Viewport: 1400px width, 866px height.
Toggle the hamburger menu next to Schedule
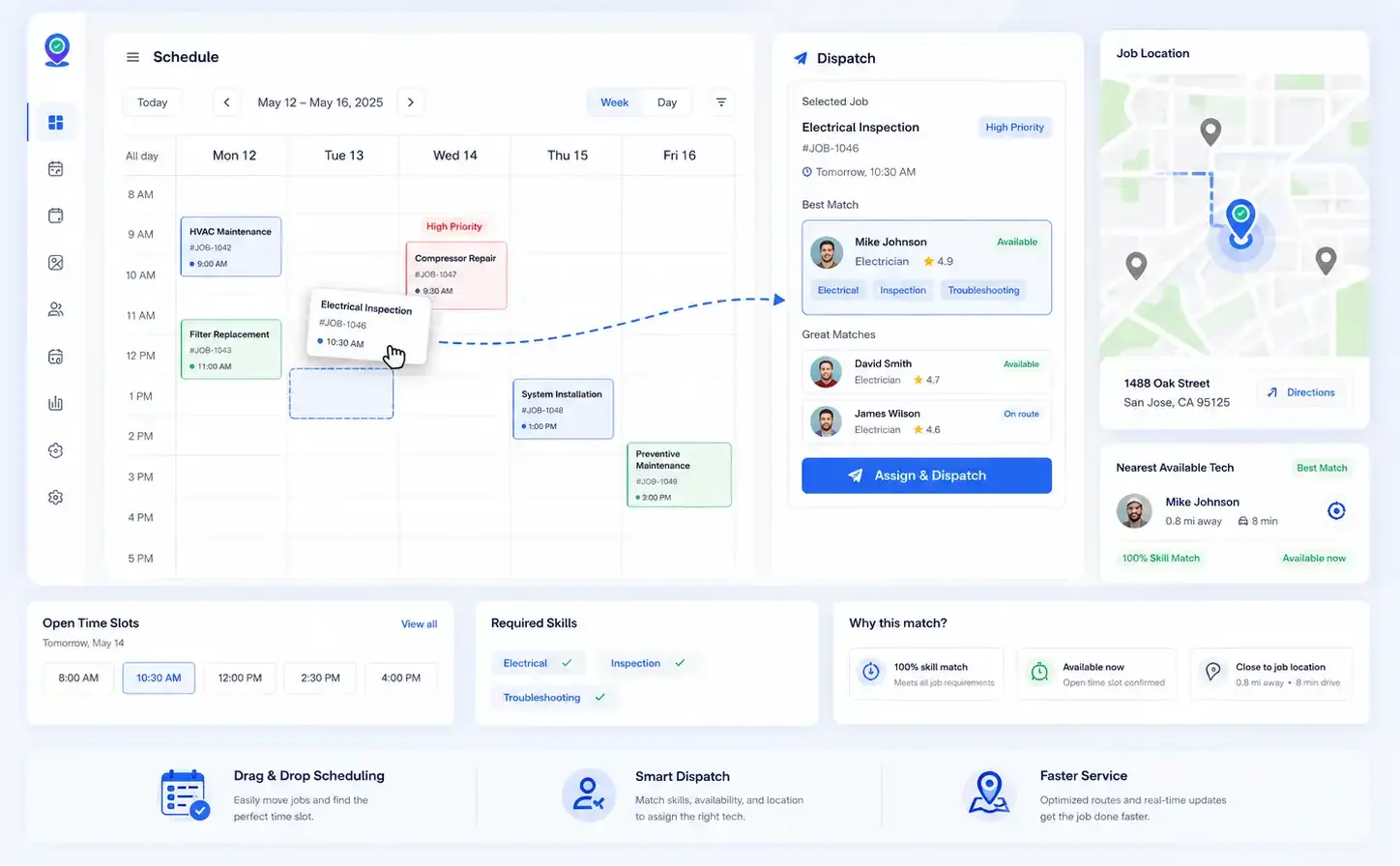(132, 57)
